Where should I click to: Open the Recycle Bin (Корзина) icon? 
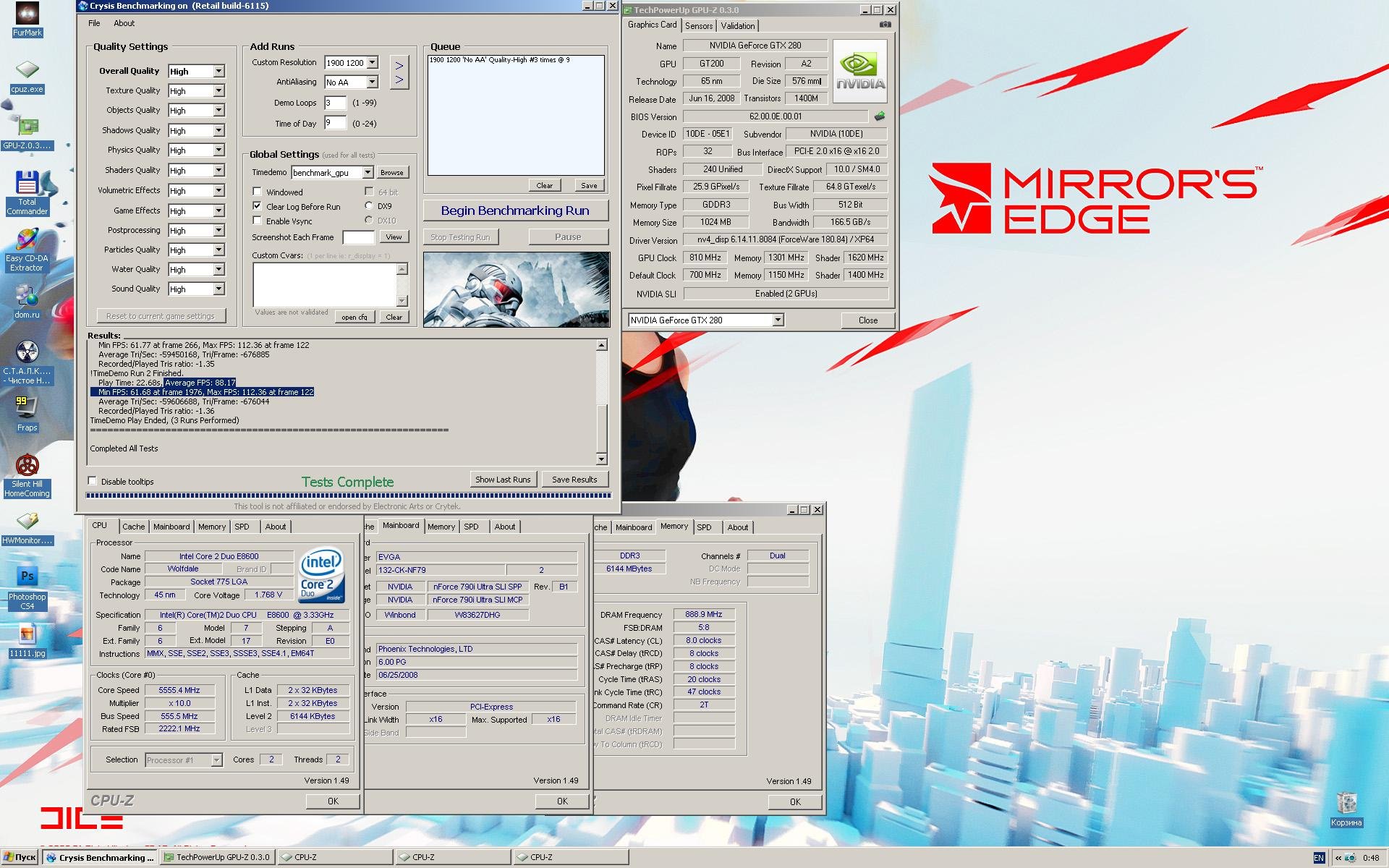click(x=1346, y=804)
